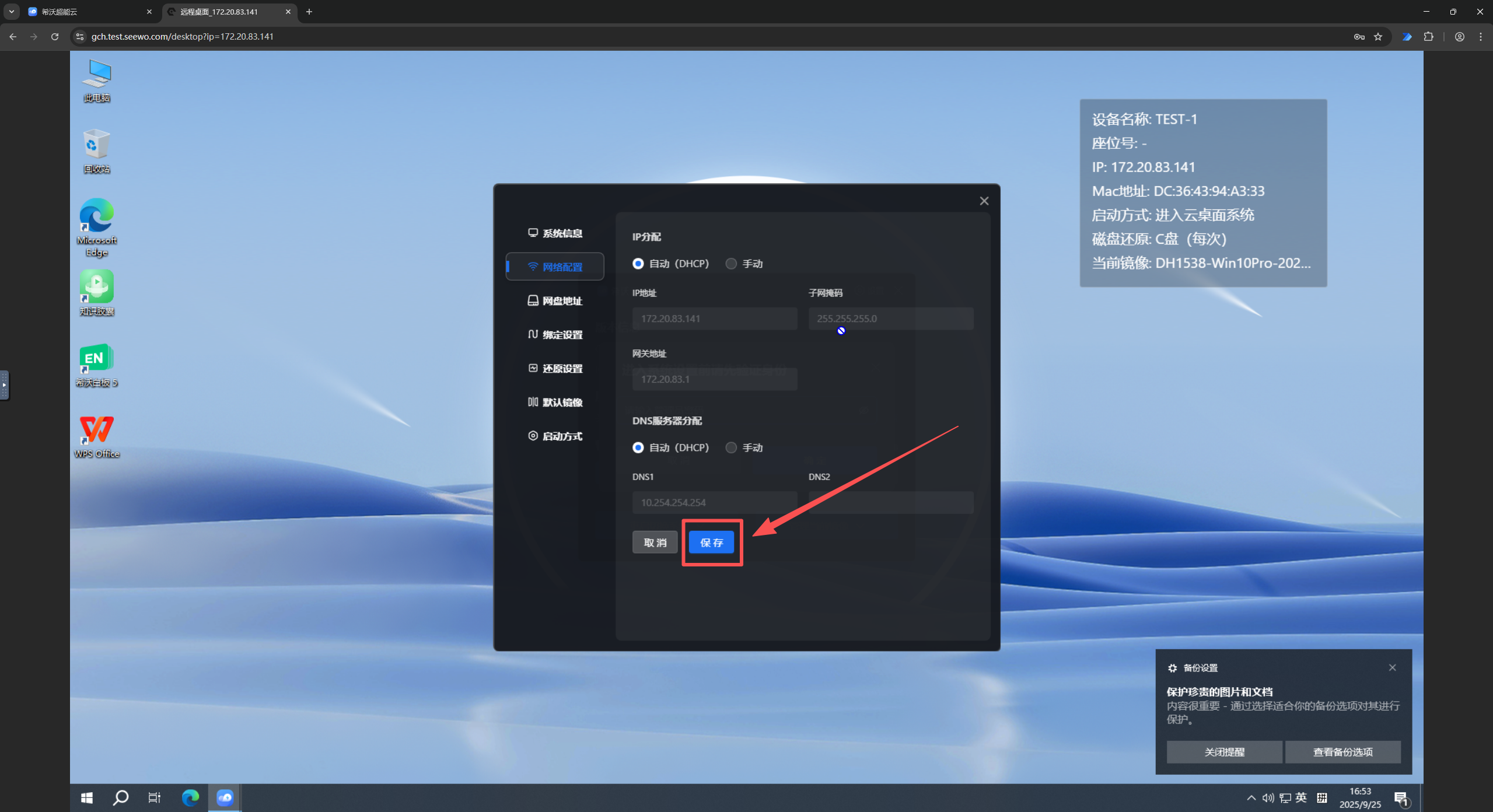Open 希沃白板 5 desktop icon
Viewport: 1493px width, 812px height.
click(97, 359)
